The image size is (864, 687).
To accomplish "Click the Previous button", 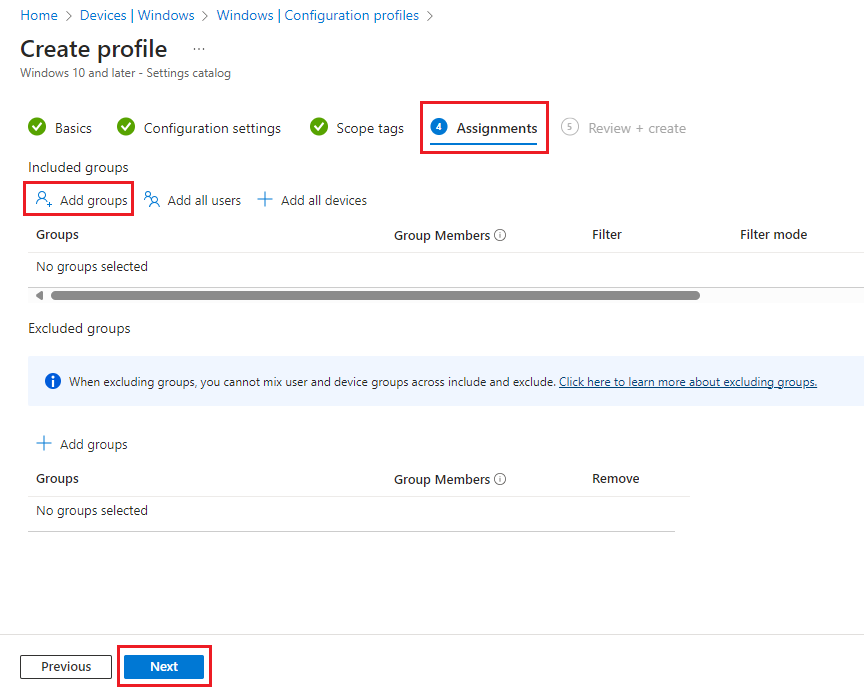I will pos(65,666).
